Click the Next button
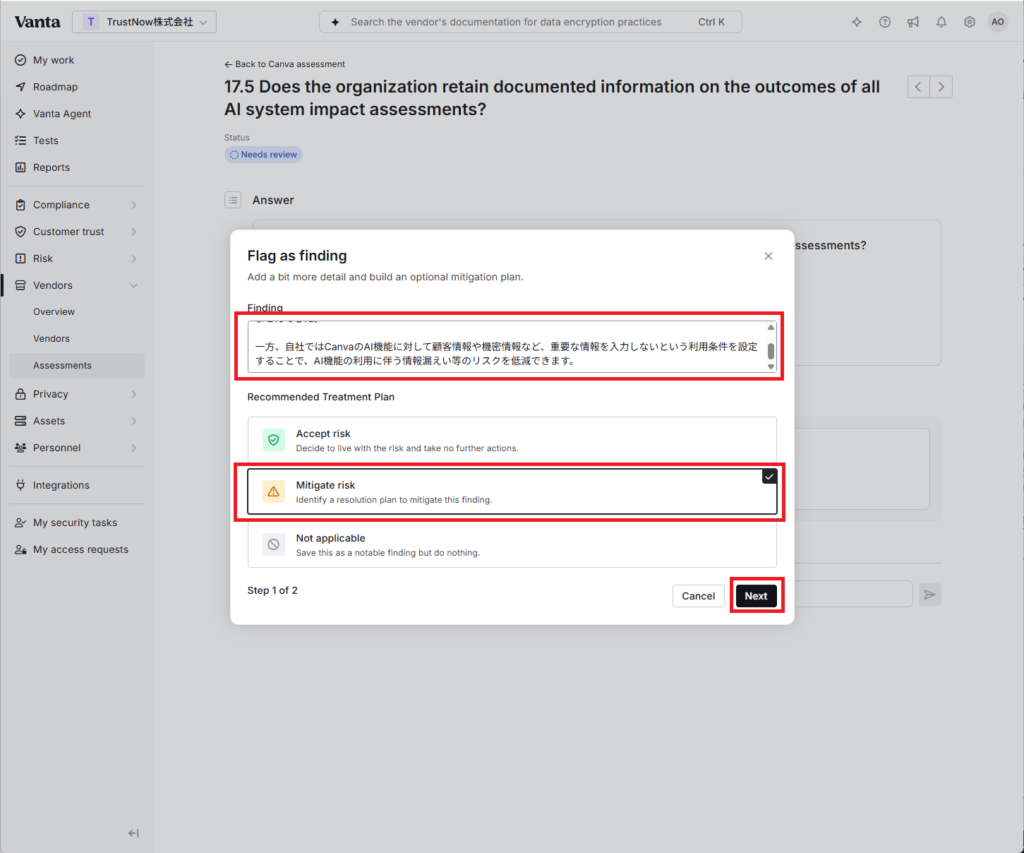The height and width of the screenshot is (853, 1024). (756, 596)
